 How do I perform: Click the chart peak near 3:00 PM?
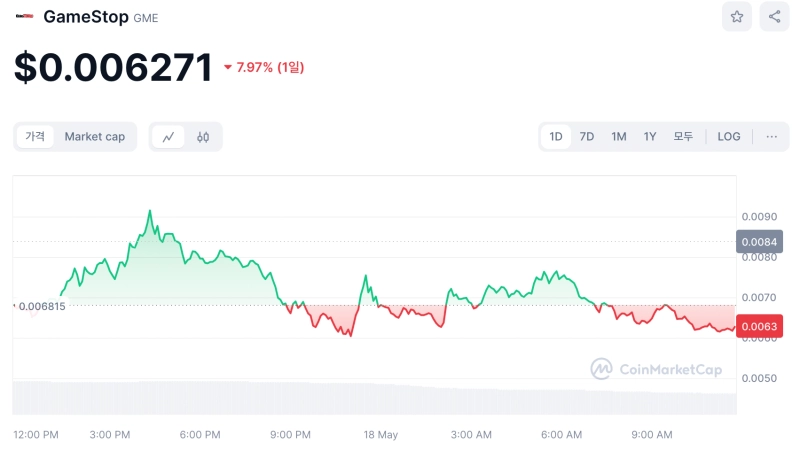coord(150,212)
